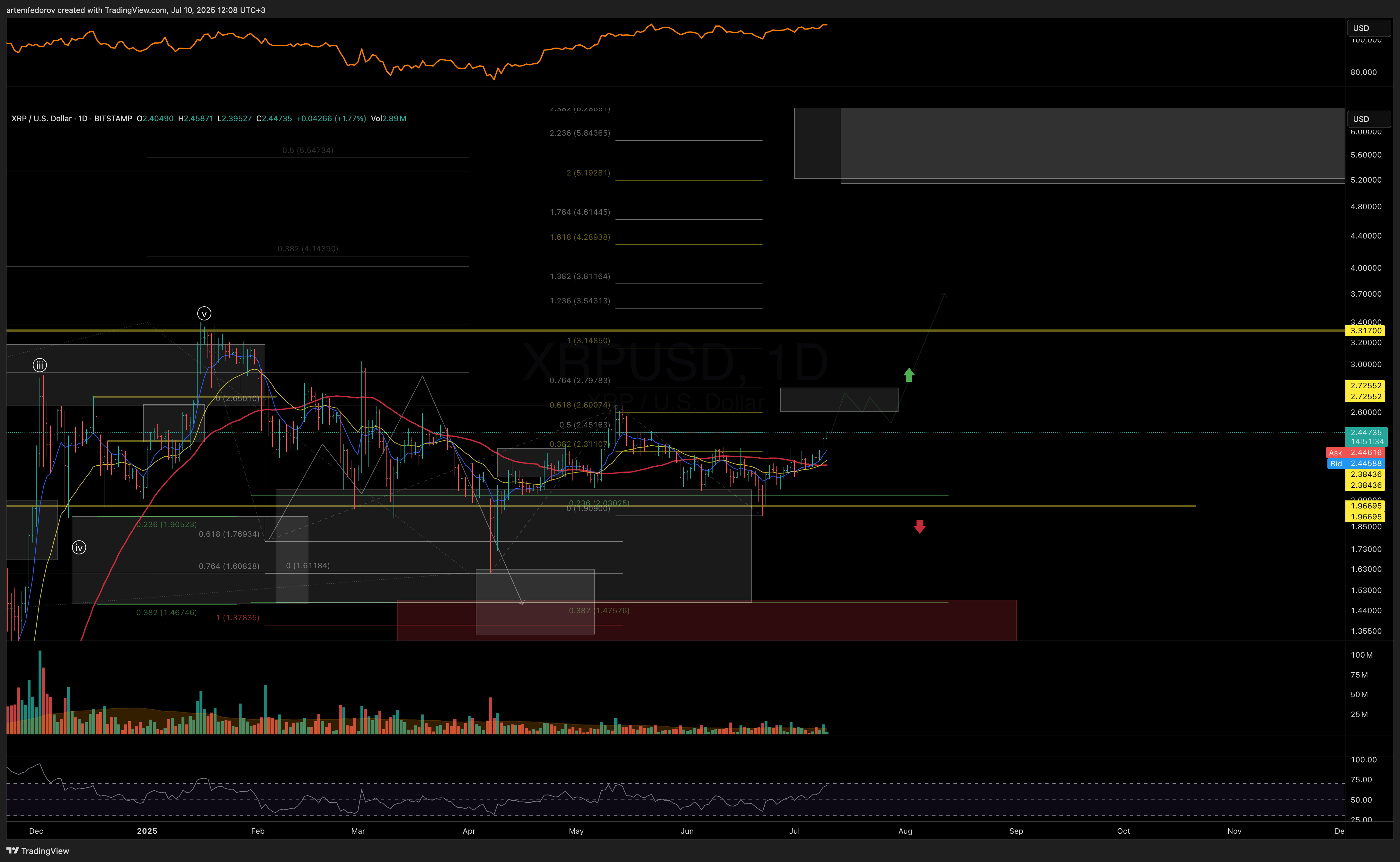
Task: Click the 80,000 label on the upper pane scale
Action: click(x=1363, y=72)
